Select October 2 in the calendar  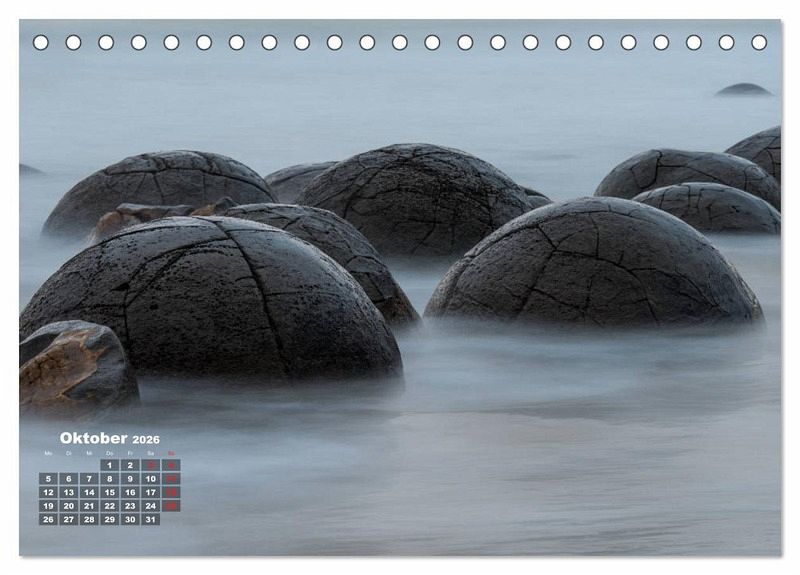coord(130,465)
